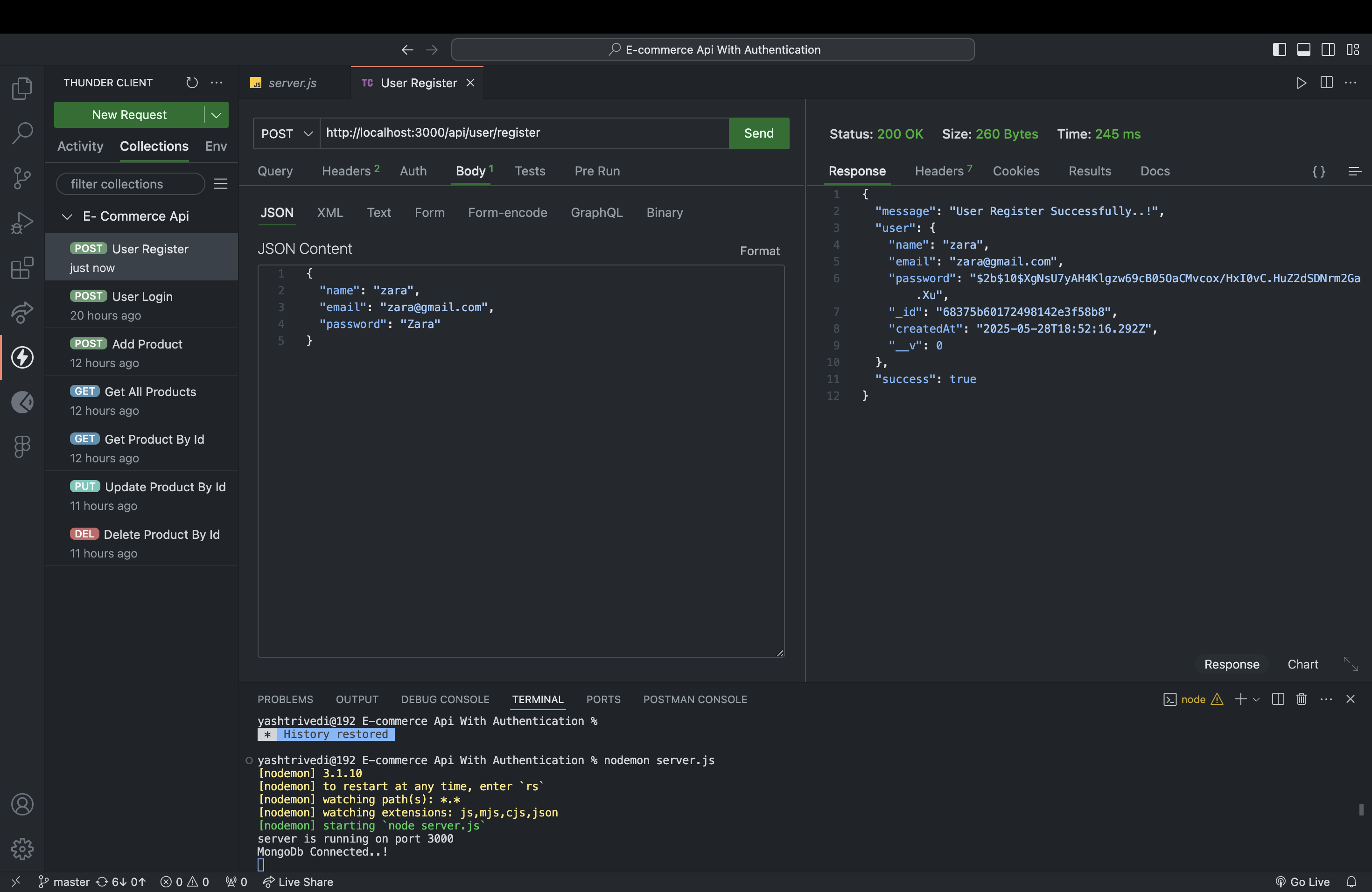
Task: Toggle the primary side bar layout
Action: [x=1279, y=49]
